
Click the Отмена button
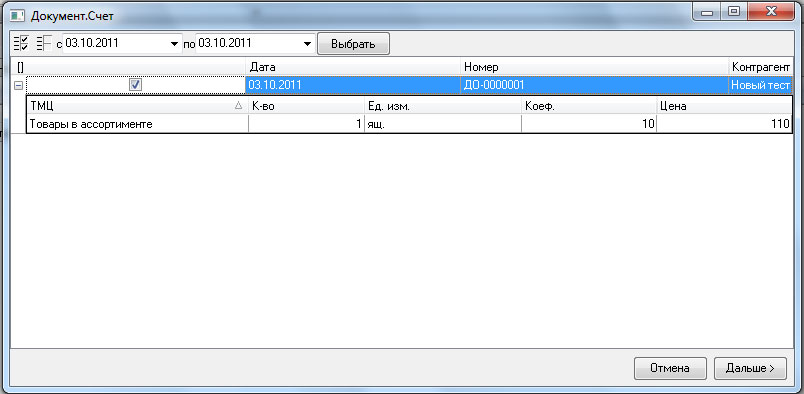point(670,368)
